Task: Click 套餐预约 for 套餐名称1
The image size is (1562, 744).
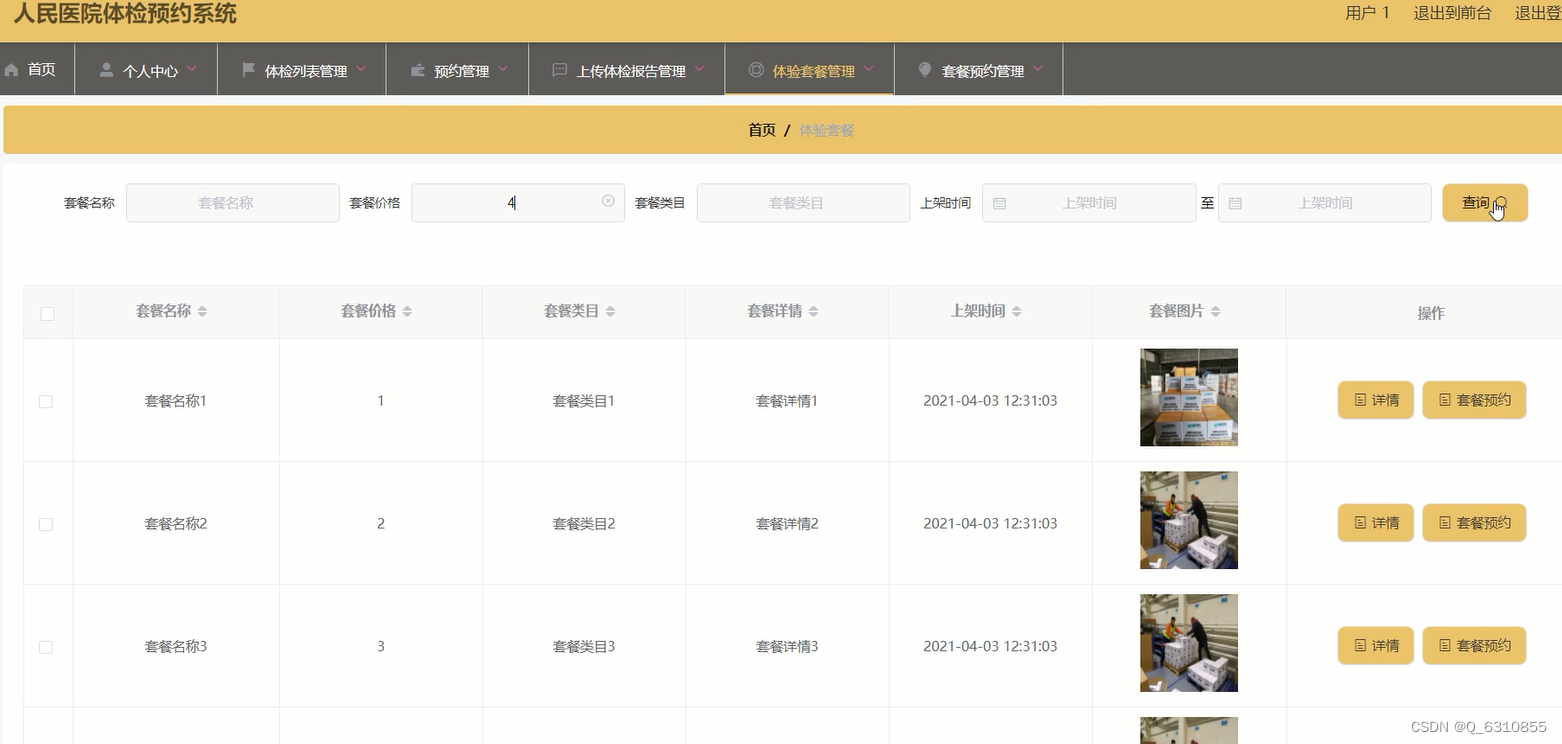Action: [x=1474, y=400]
